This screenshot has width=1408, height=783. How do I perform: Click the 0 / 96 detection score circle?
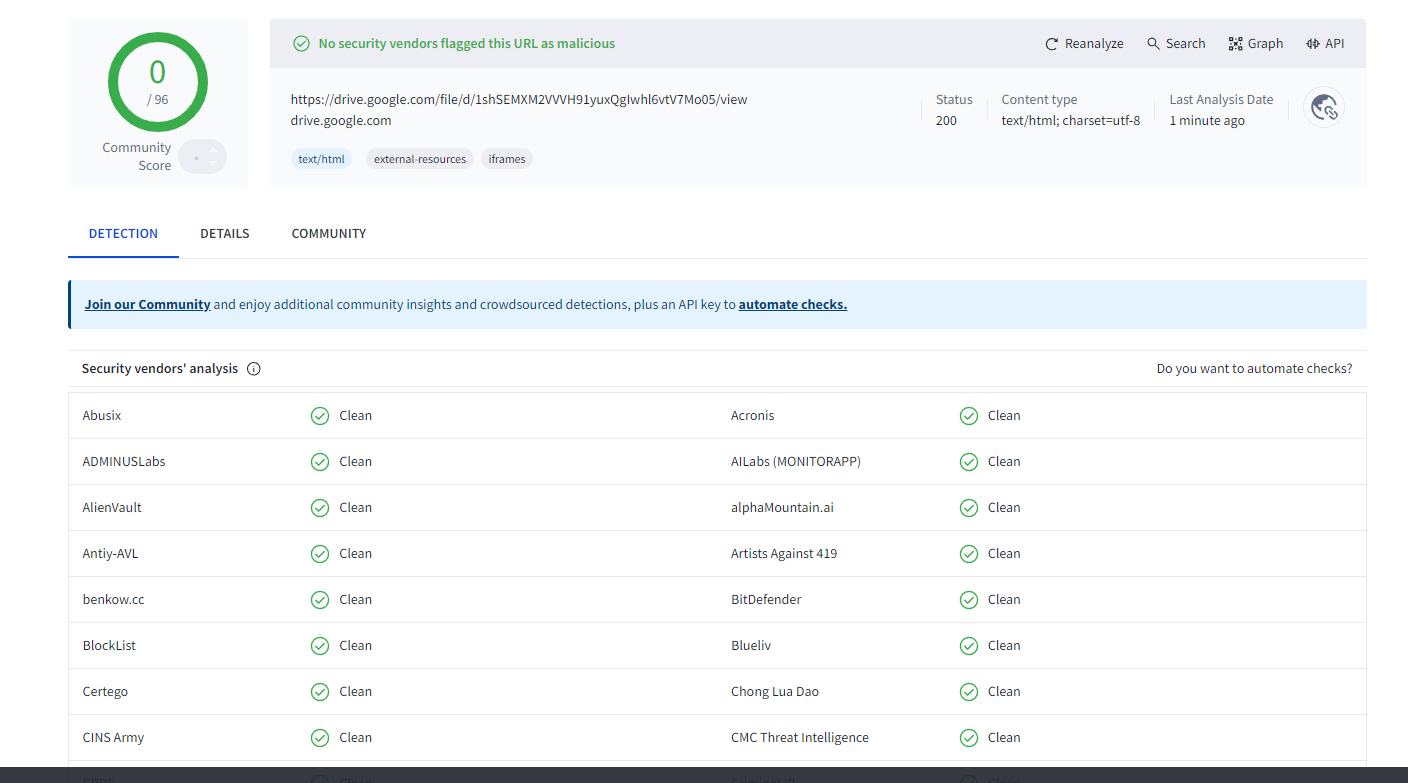coord(158,82)
